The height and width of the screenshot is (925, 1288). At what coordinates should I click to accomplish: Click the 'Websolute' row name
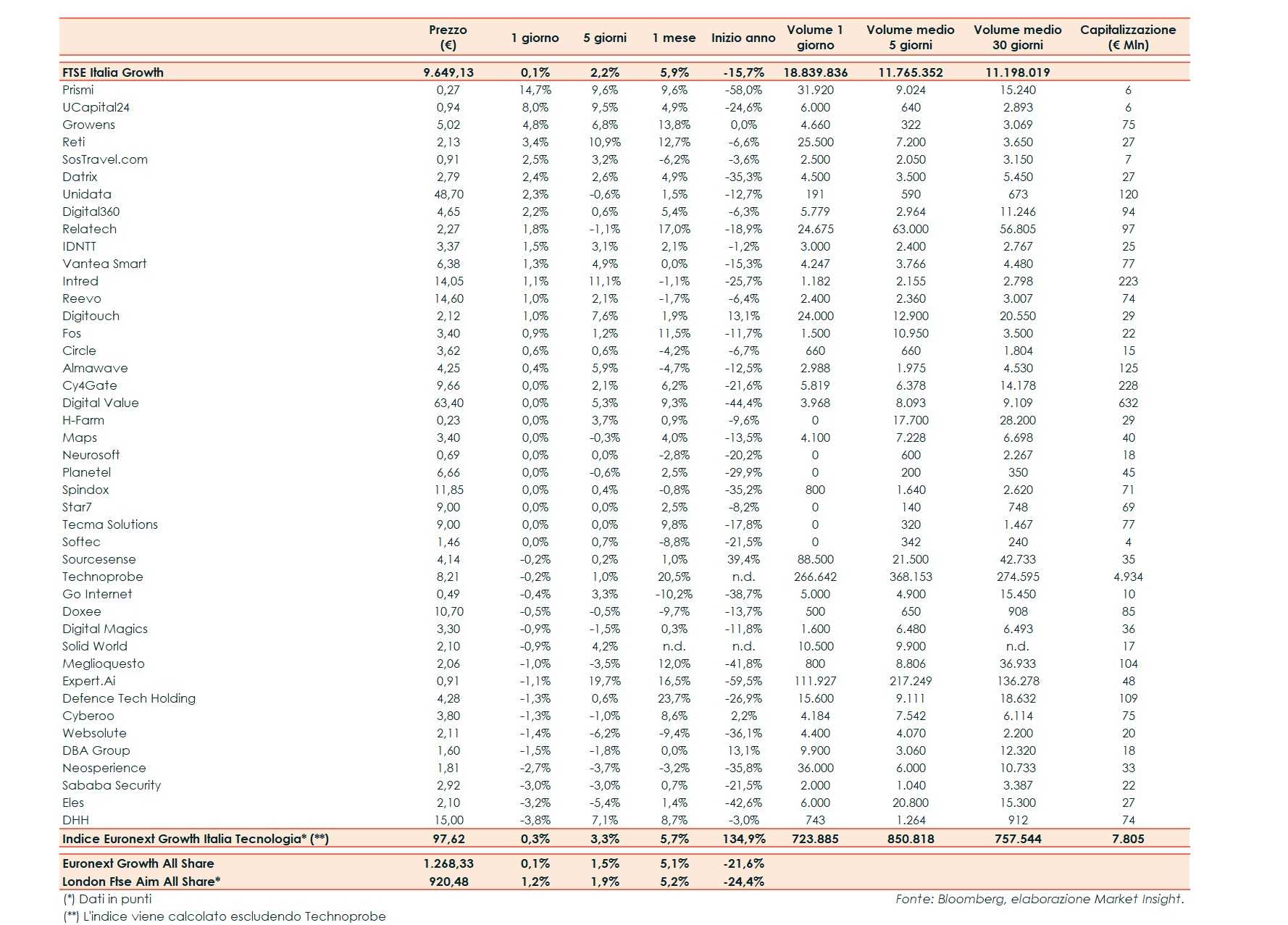pyautogui.click(x=94, y=733)
